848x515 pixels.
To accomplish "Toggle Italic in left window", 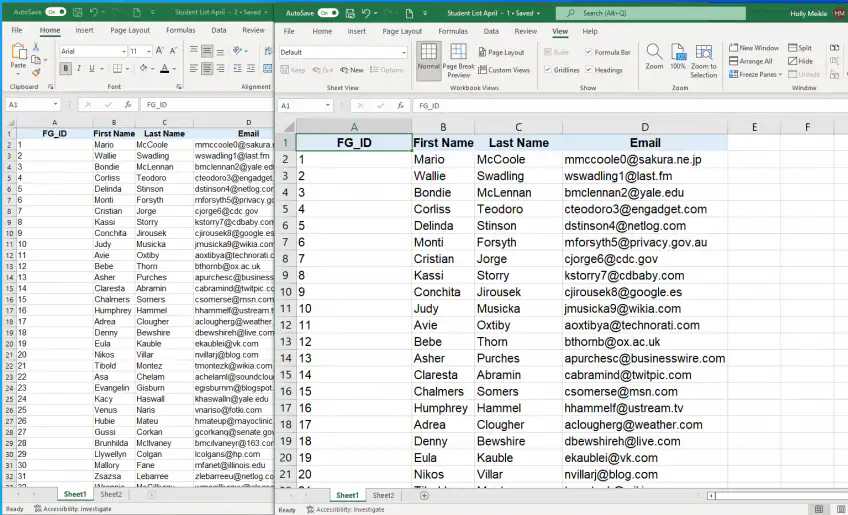I will click(79, 68).
